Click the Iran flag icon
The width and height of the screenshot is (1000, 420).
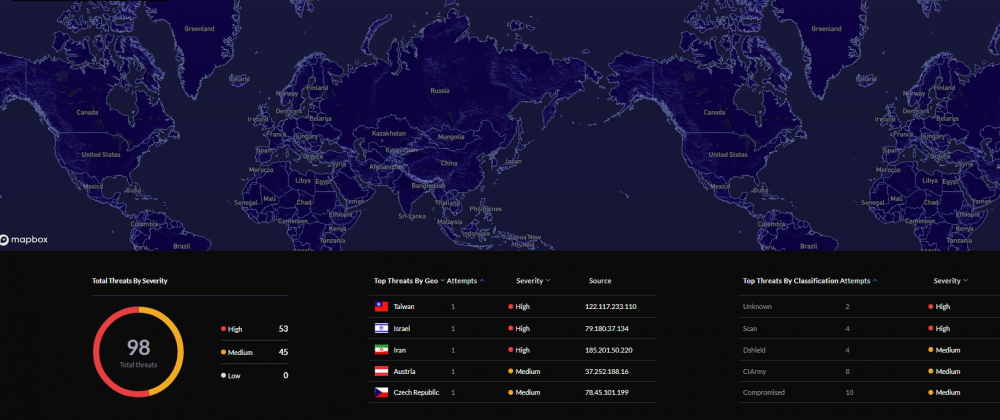(x=381, y=350)
